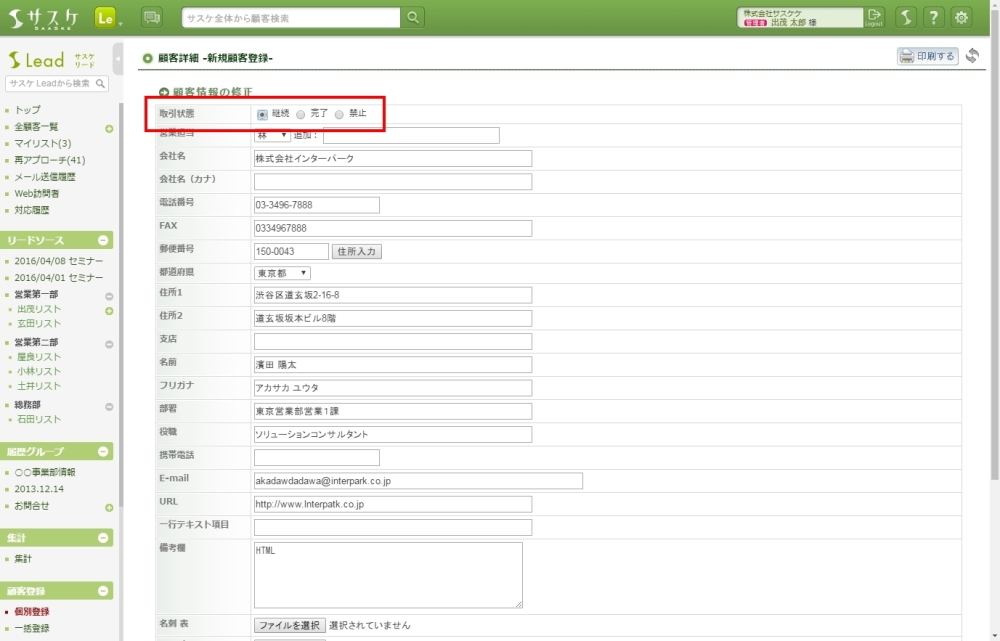
Task: Click the Logout icon
Action: pos(875,17)
